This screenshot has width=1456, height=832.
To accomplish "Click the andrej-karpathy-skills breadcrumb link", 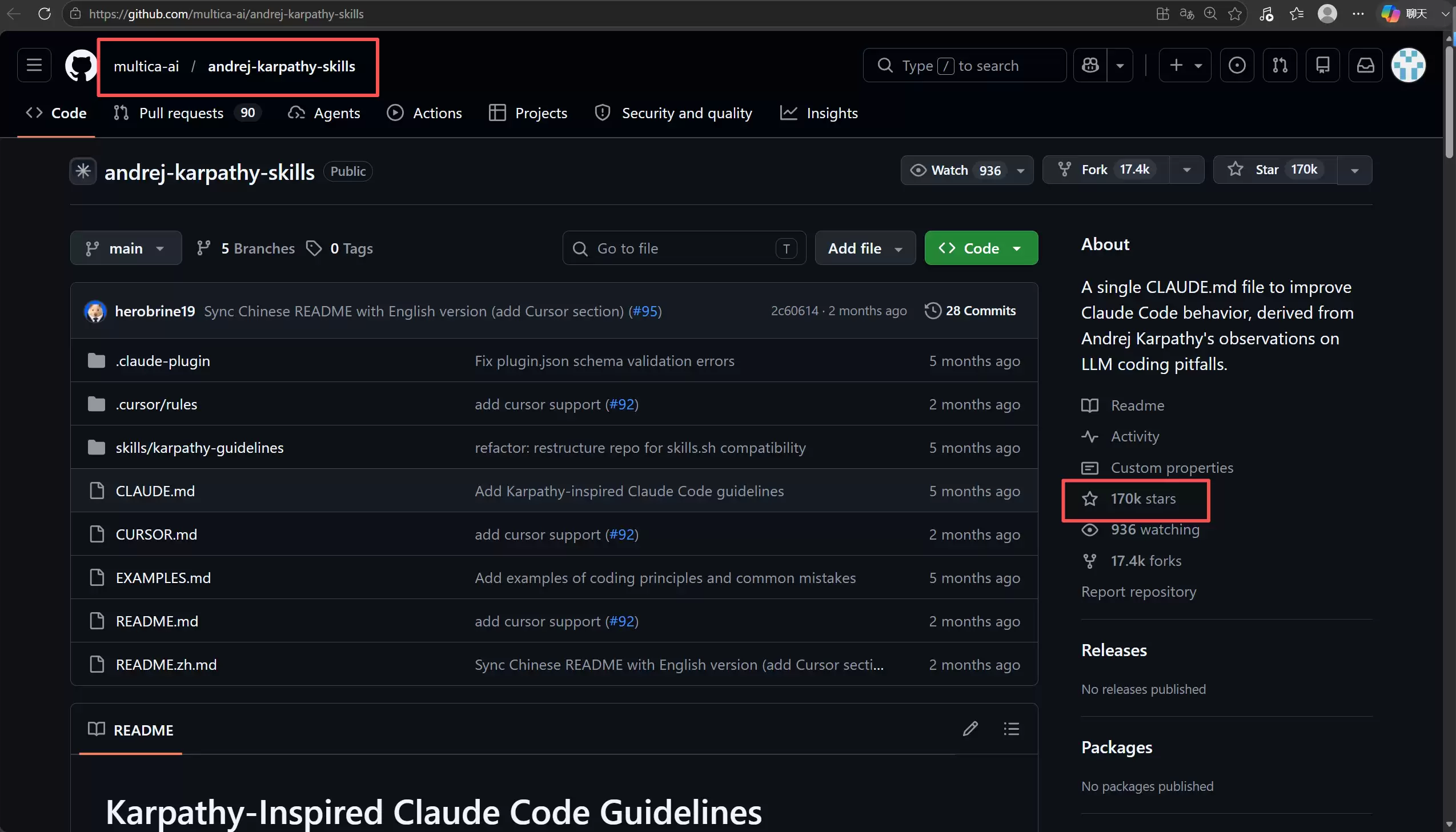I will pos(282,66).
